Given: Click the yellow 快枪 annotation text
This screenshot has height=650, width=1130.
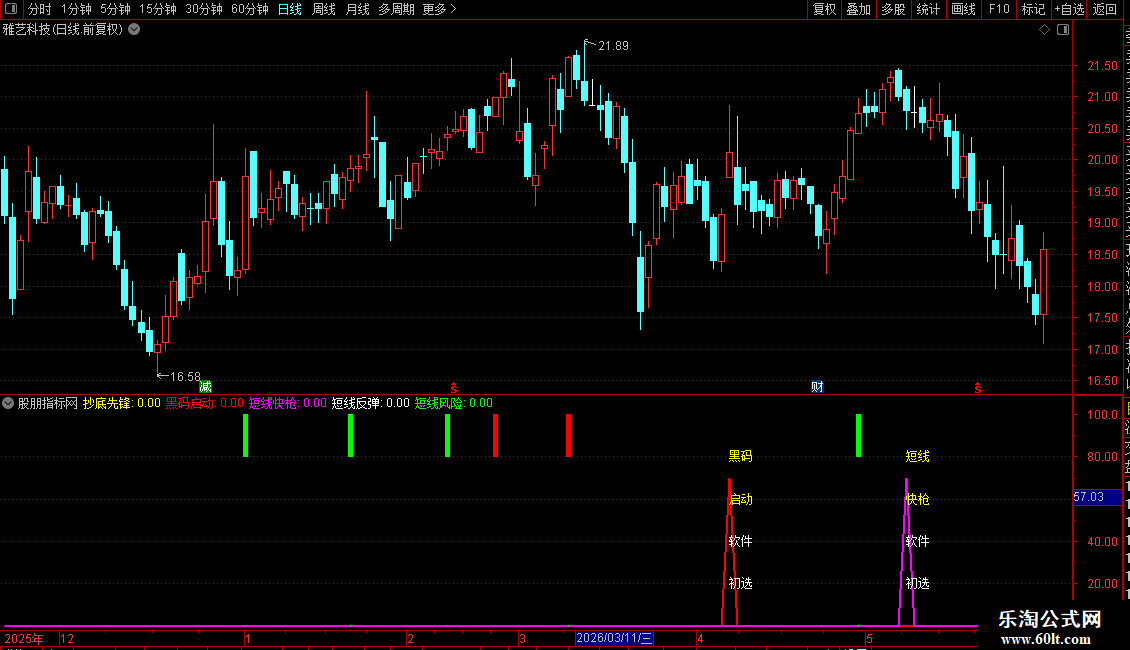Looking at the screenshot, I should click(917, 499).
